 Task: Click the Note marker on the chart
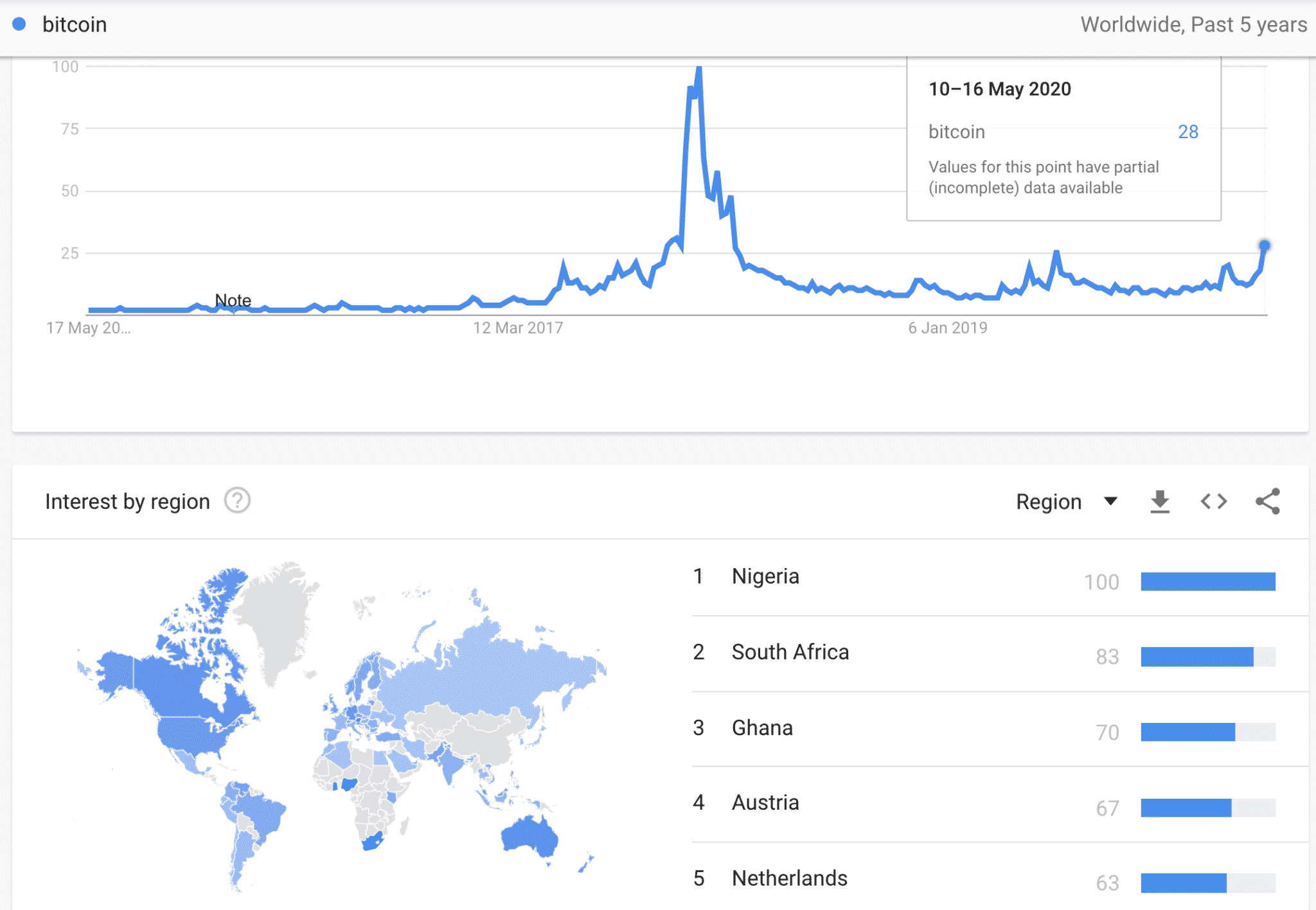(233, 300)
